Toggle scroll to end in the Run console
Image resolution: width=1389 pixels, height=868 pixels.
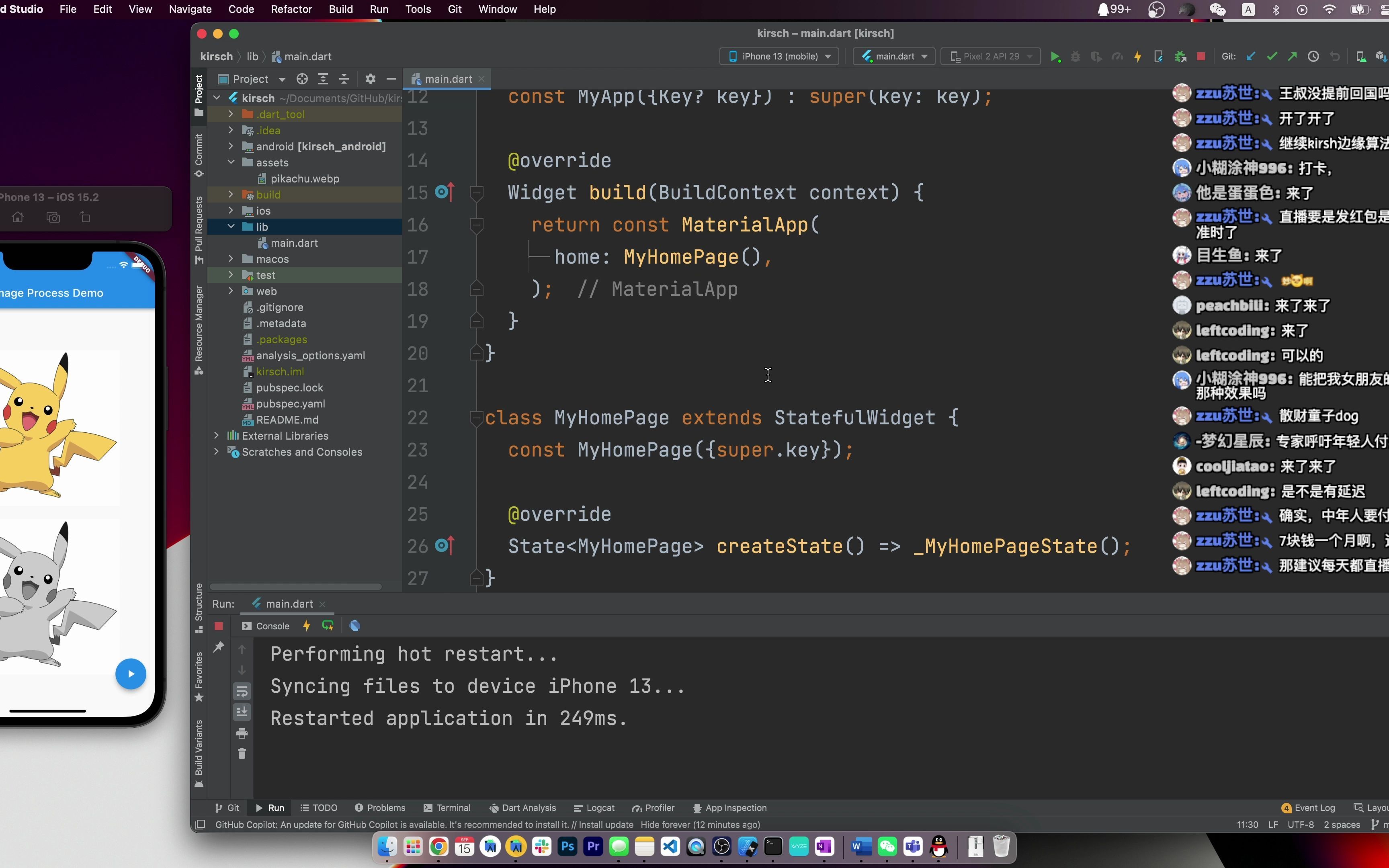pyautogui.click(x=242, y=712)
